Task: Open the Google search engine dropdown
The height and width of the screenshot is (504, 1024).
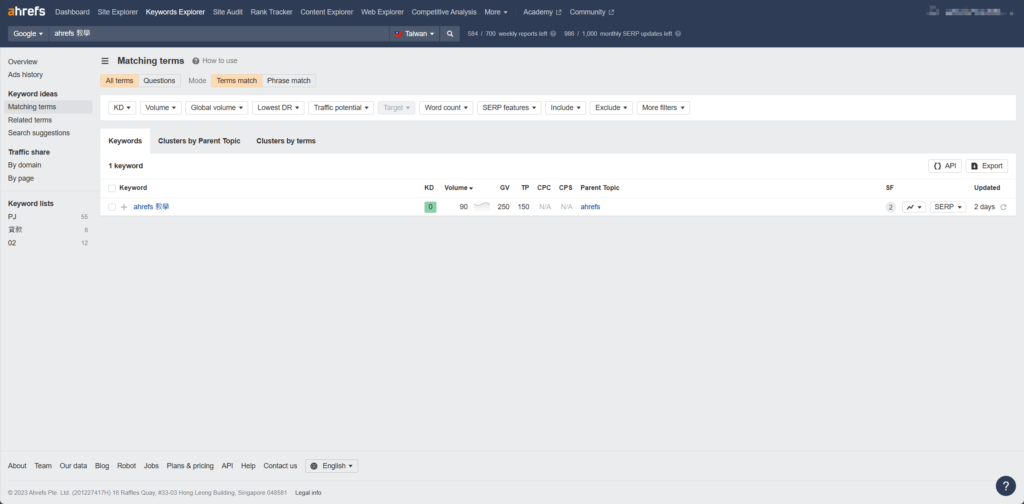Action: [28, 33]
